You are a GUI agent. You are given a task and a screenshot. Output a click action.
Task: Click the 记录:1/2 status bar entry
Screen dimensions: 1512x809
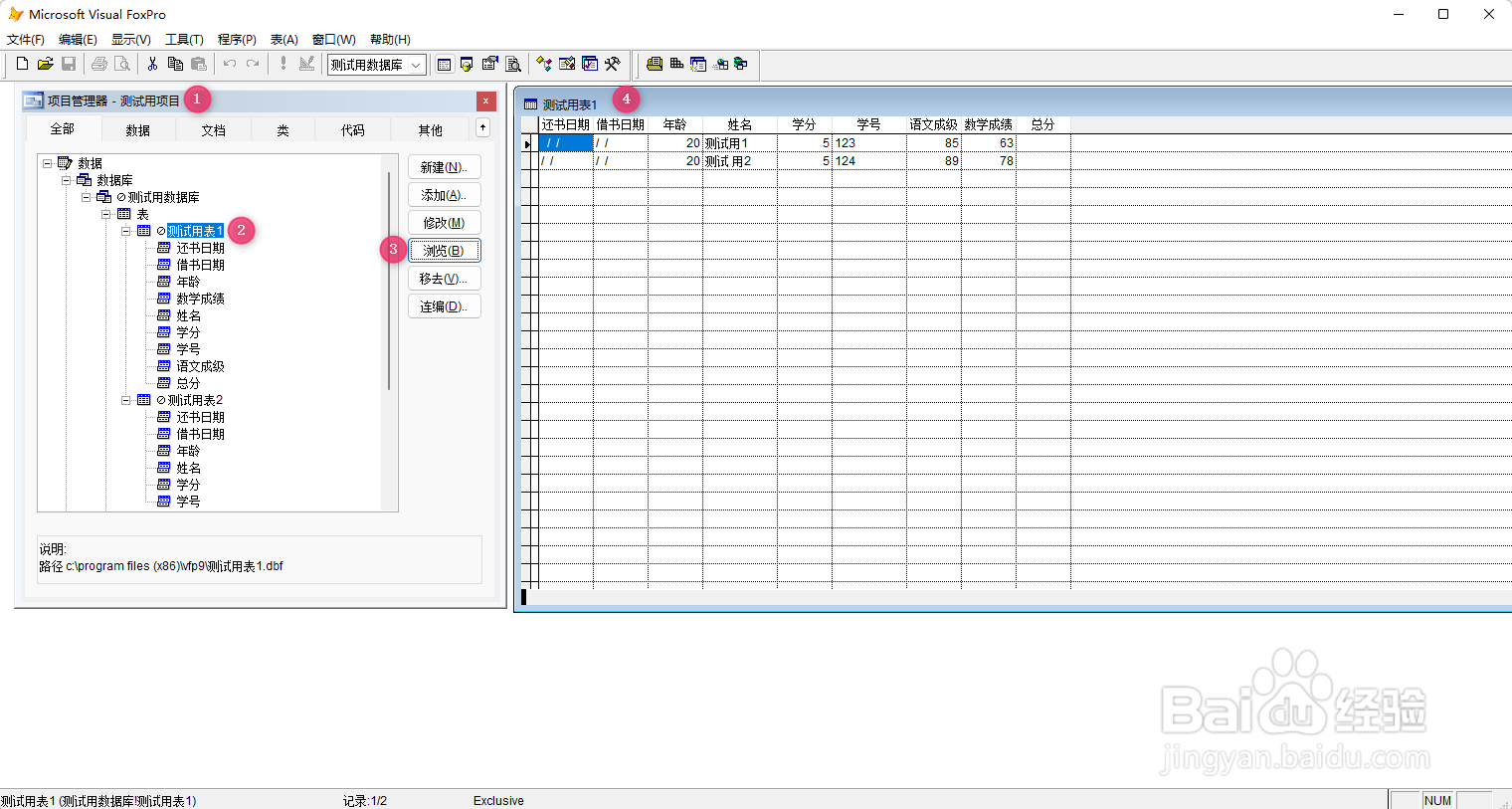365,801
